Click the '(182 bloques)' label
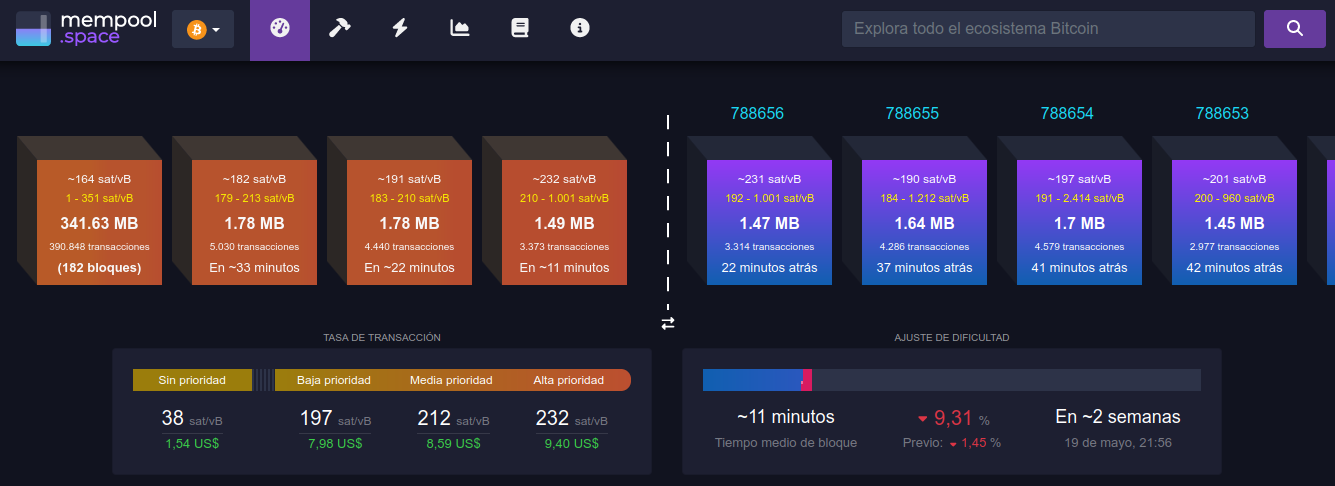Viewport: 1335px width, 486px height. point(99,268)
